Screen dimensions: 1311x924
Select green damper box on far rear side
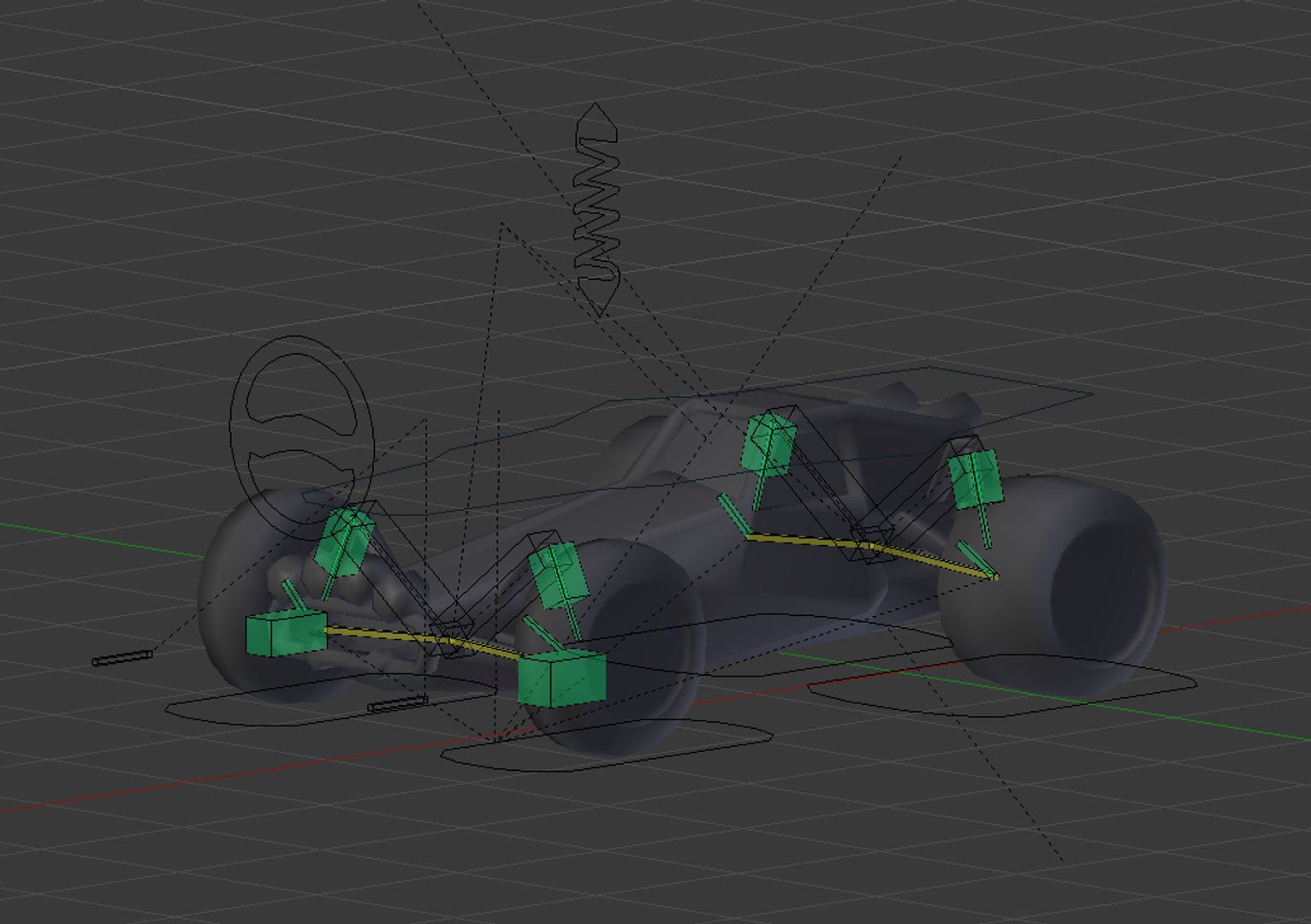pyautogui.click(x=768, y=444)
